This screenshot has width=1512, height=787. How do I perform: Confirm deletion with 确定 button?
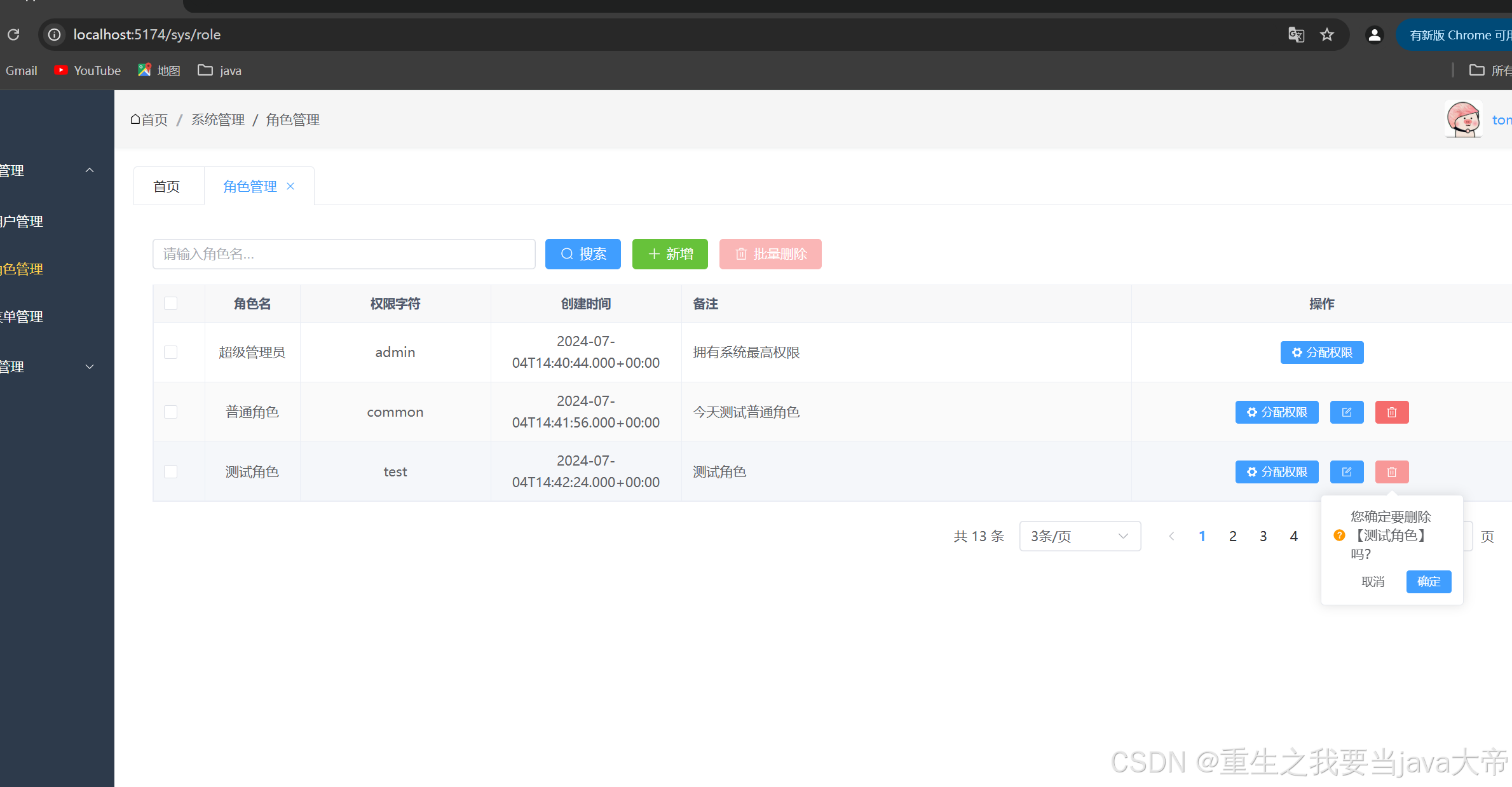[x=1428, y=581]
